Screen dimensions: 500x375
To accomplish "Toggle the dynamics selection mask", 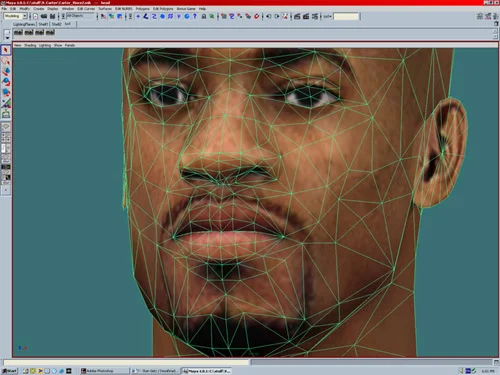I will pos(179,16).
